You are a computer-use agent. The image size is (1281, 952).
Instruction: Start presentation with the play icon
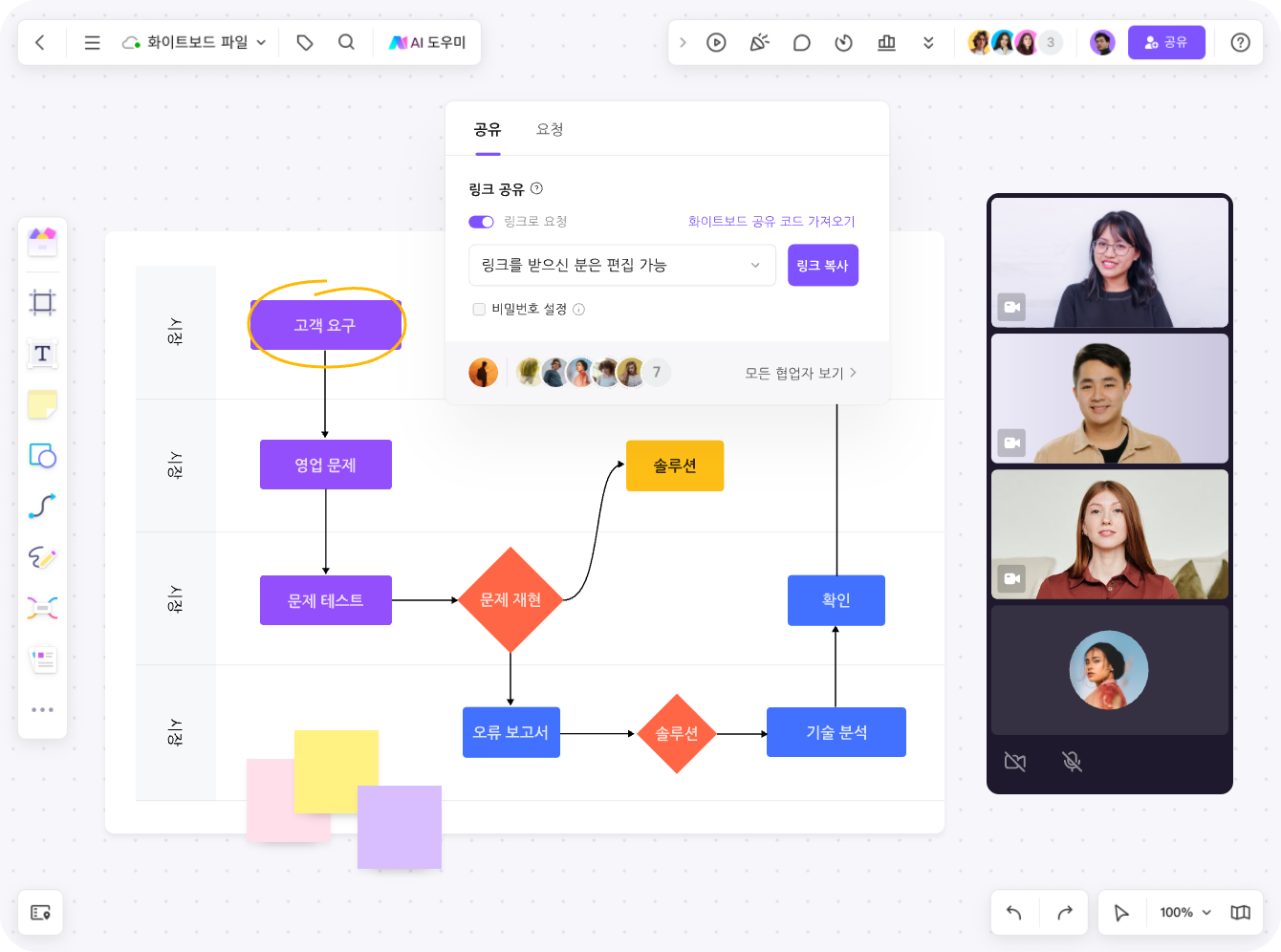[716, 42]
